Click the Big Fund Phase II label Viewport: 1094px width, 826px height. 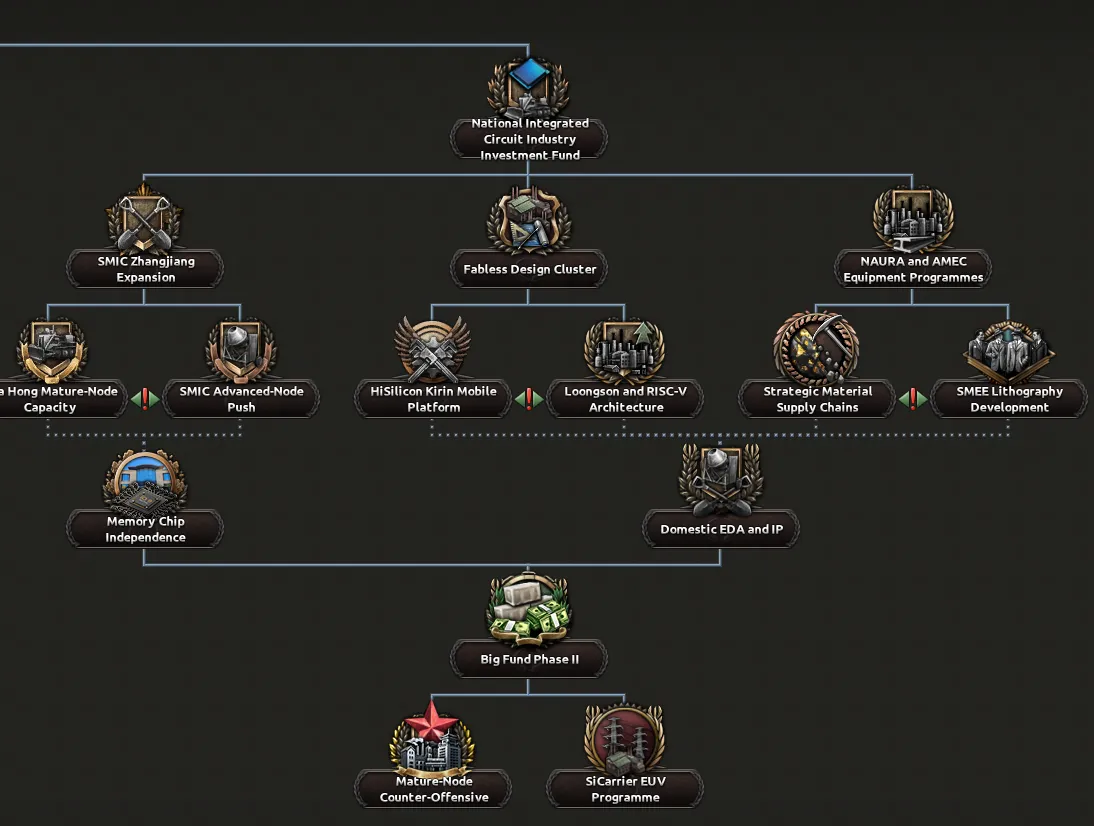pos(529,659)
